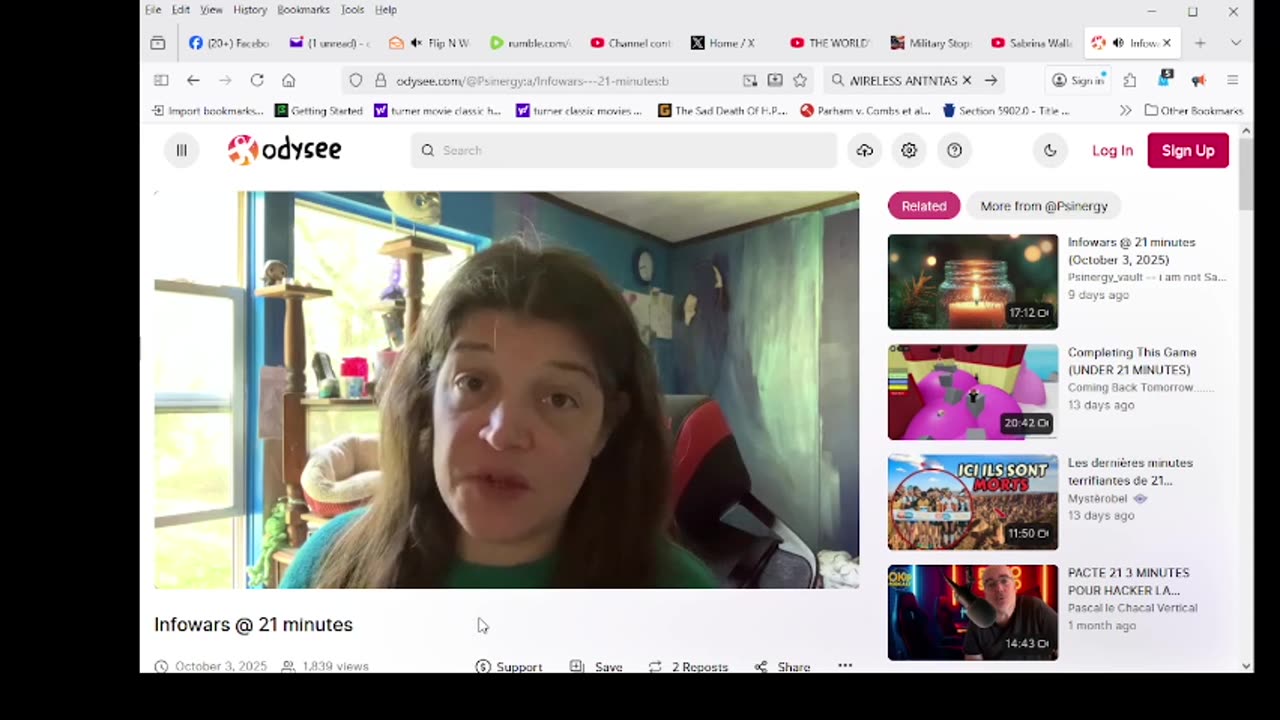Image resolution: width=1280 pixels, height=720 pixels.
Task: Save the video with Save button
Action: click(x=596, y=666)
